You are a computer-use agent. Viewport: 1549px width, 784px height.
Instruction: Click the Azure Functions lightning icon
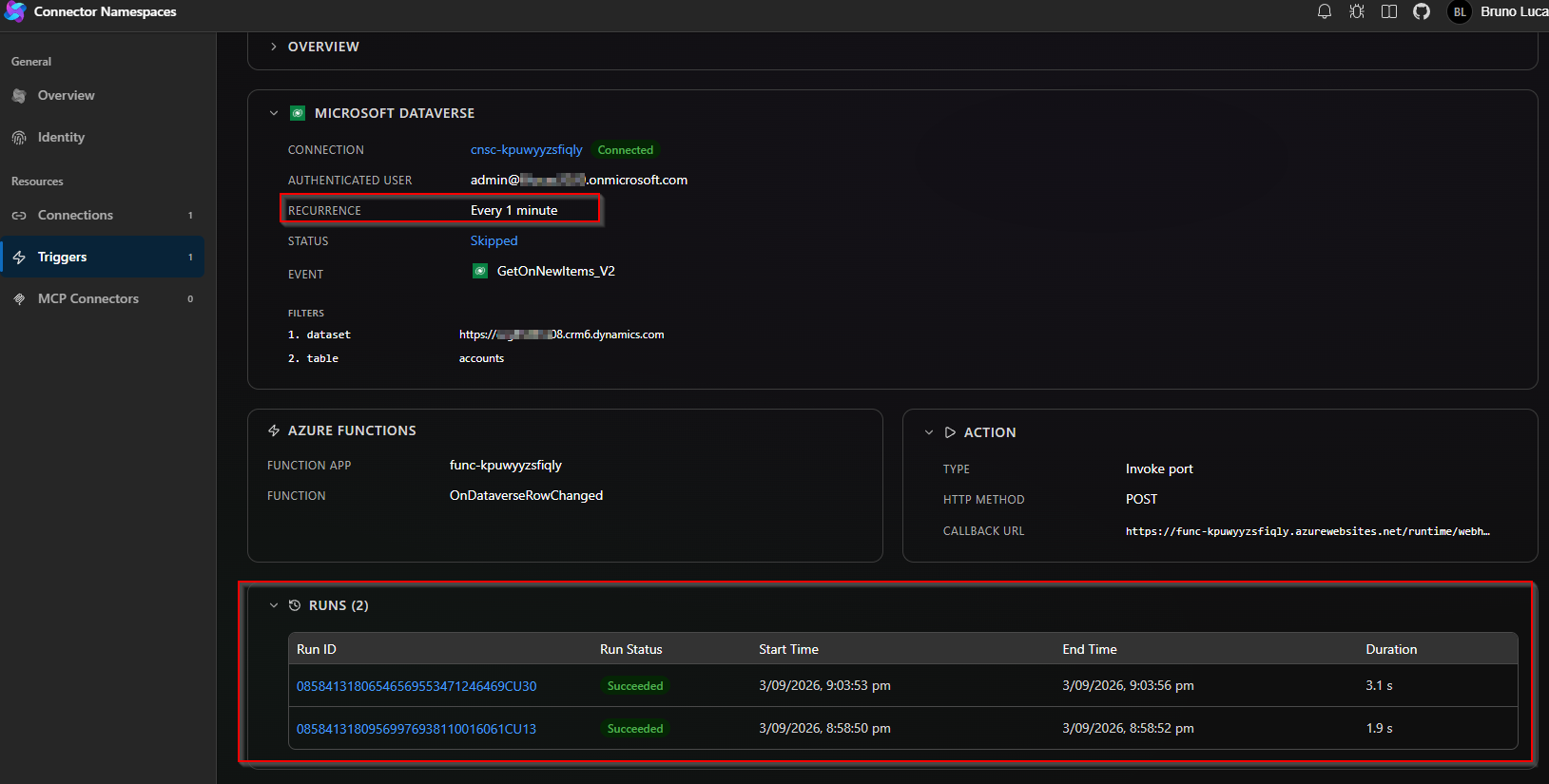click(x=274, y=430)
